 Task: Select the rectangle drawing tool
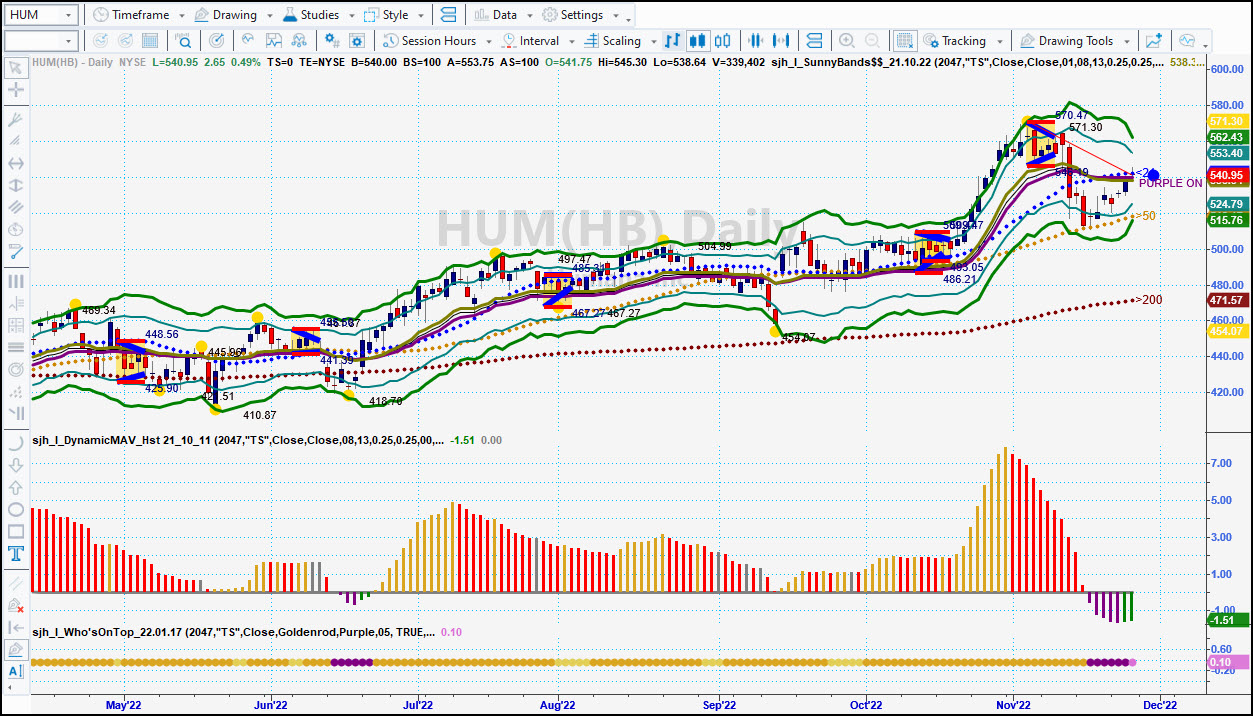click(16, 531)
